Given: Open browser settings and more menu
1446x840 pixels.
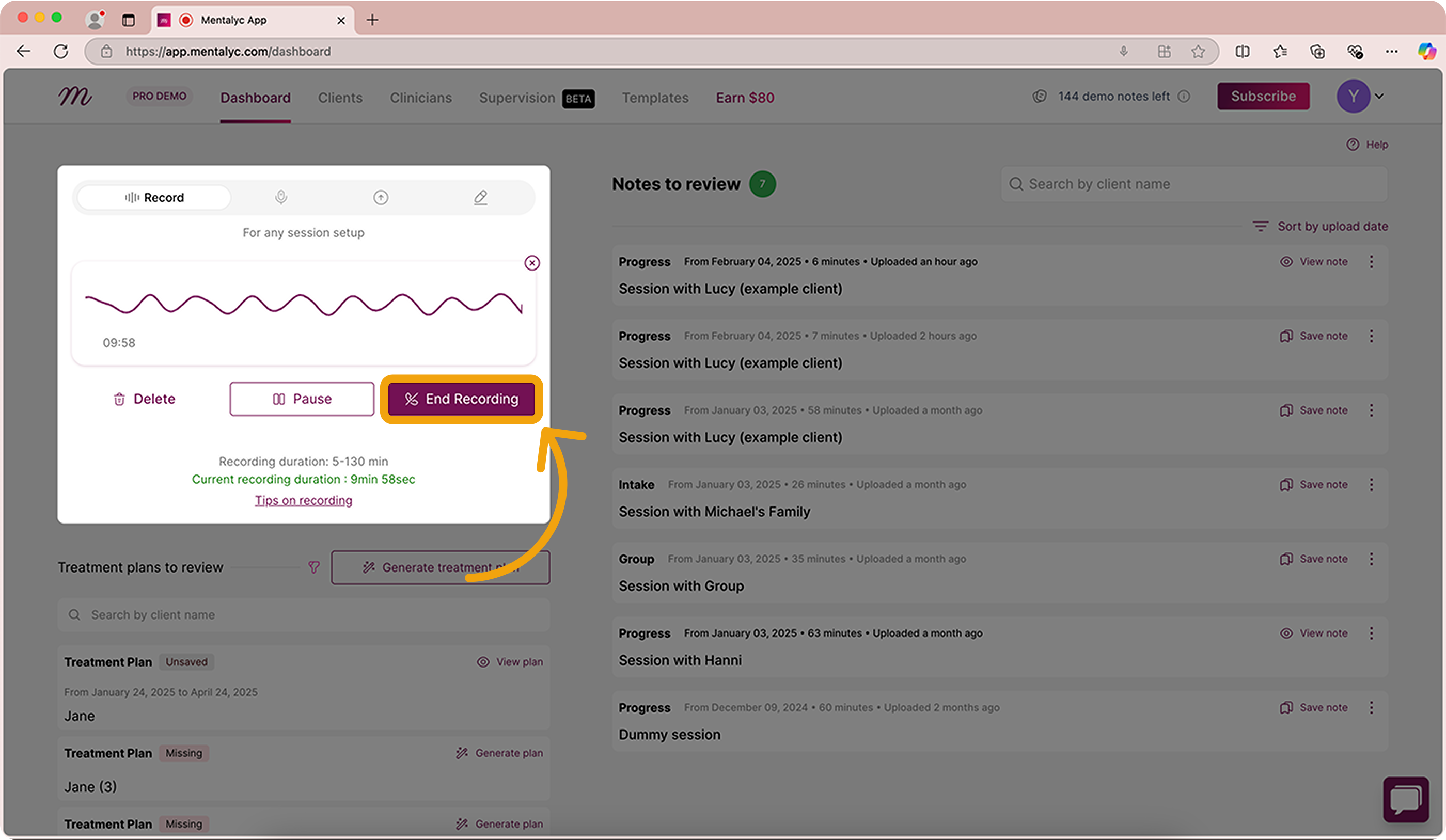Looking at the screenshot, I should (x=1391, y=52).
